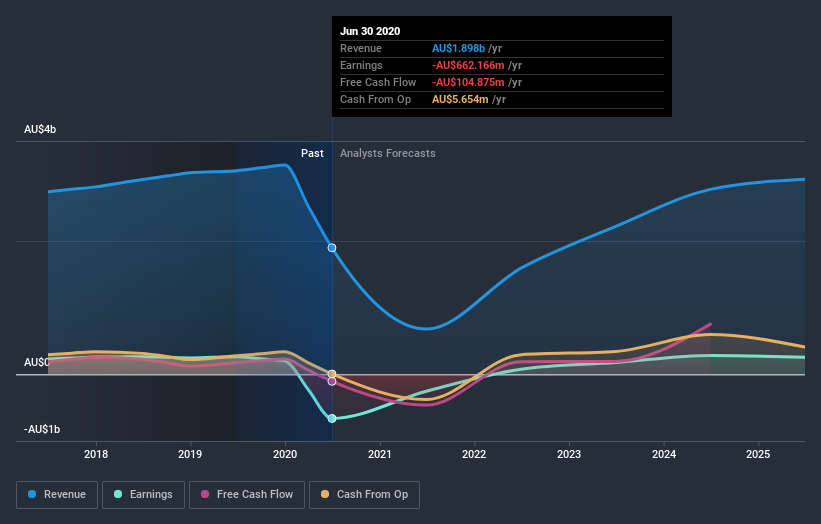Viewport: 821px width, 524px height.
Task: Click the -AU$662.166m earnings value
Action: click(468, 65)
